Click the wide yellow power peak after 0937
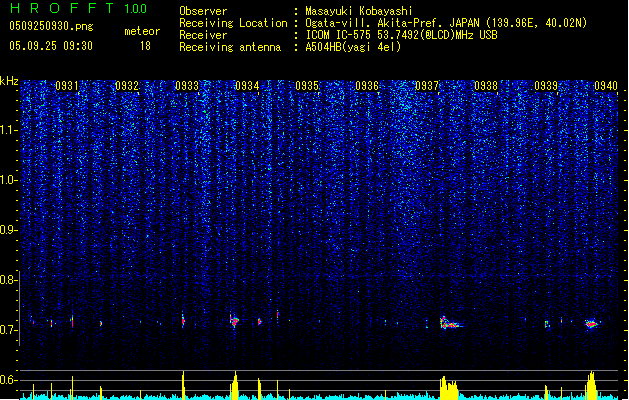The height and width of the screenshot is (400, 629). coord(448,388)
